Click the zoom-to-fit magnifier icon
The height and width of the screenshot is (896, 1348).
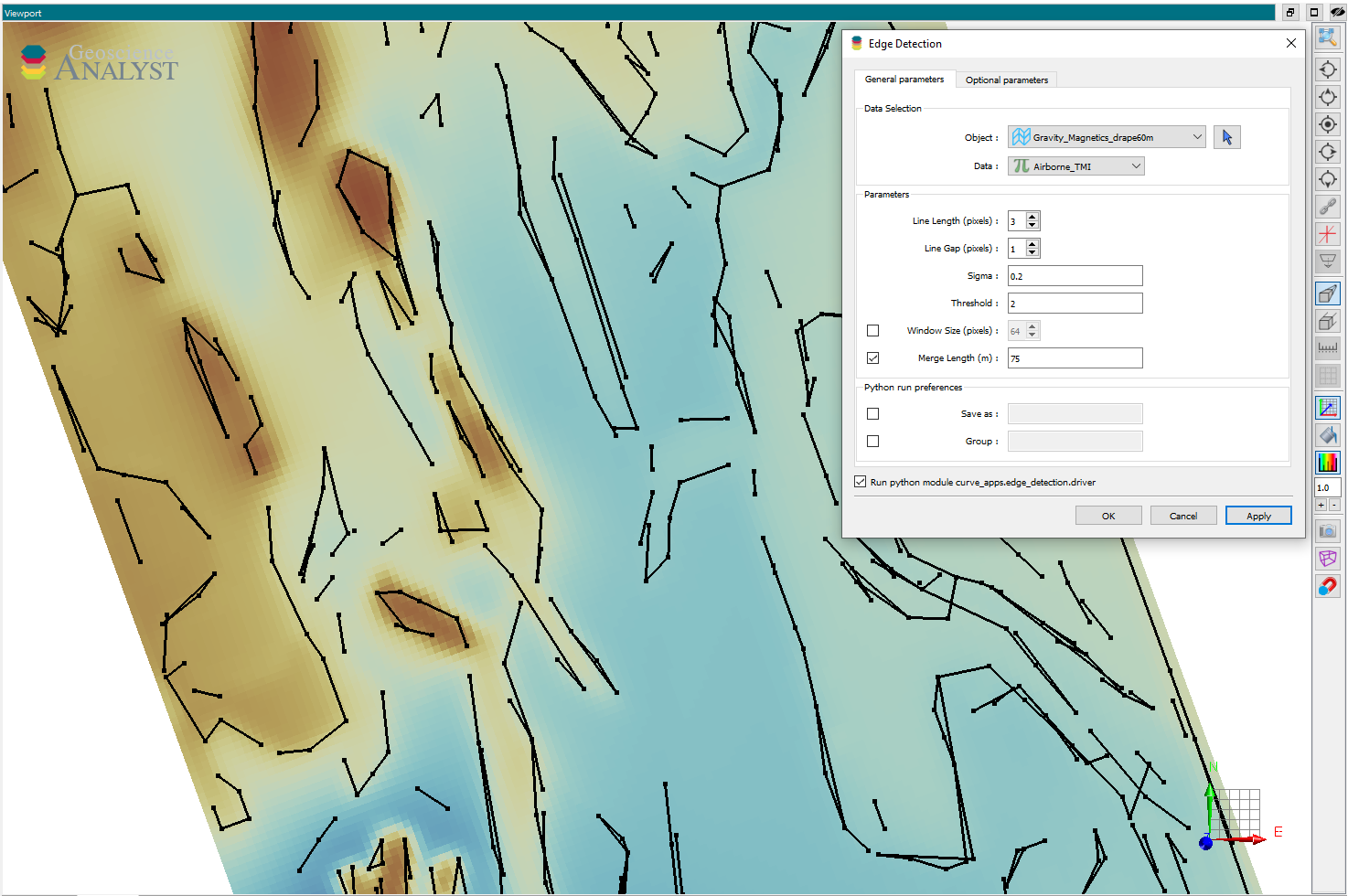tap(1328, 37)
